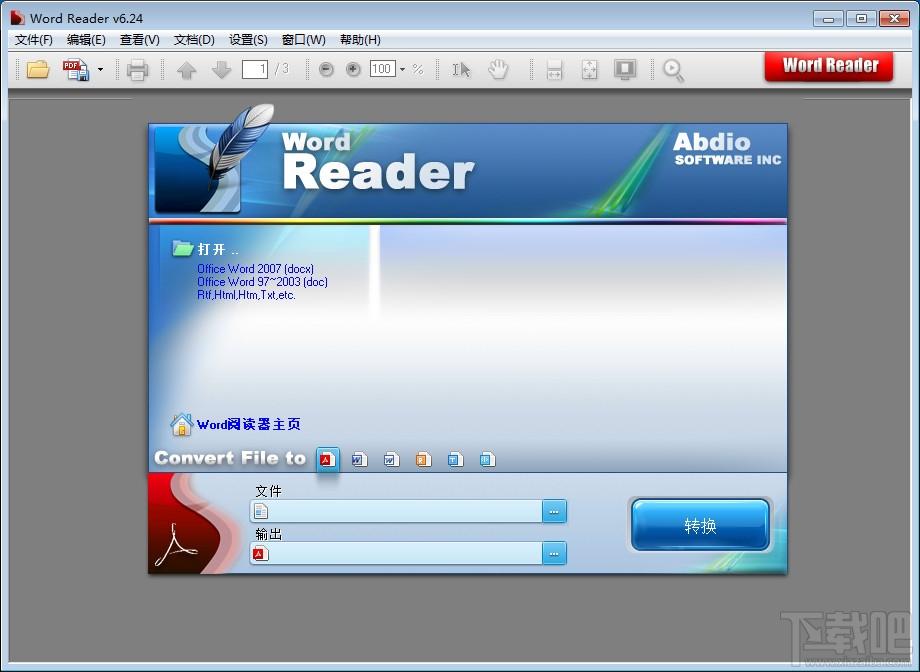Image resolution: width=920 pixels, height=672 pixels.
Task: Maximize the Word Reader window
Action: (x=861, y=19)
